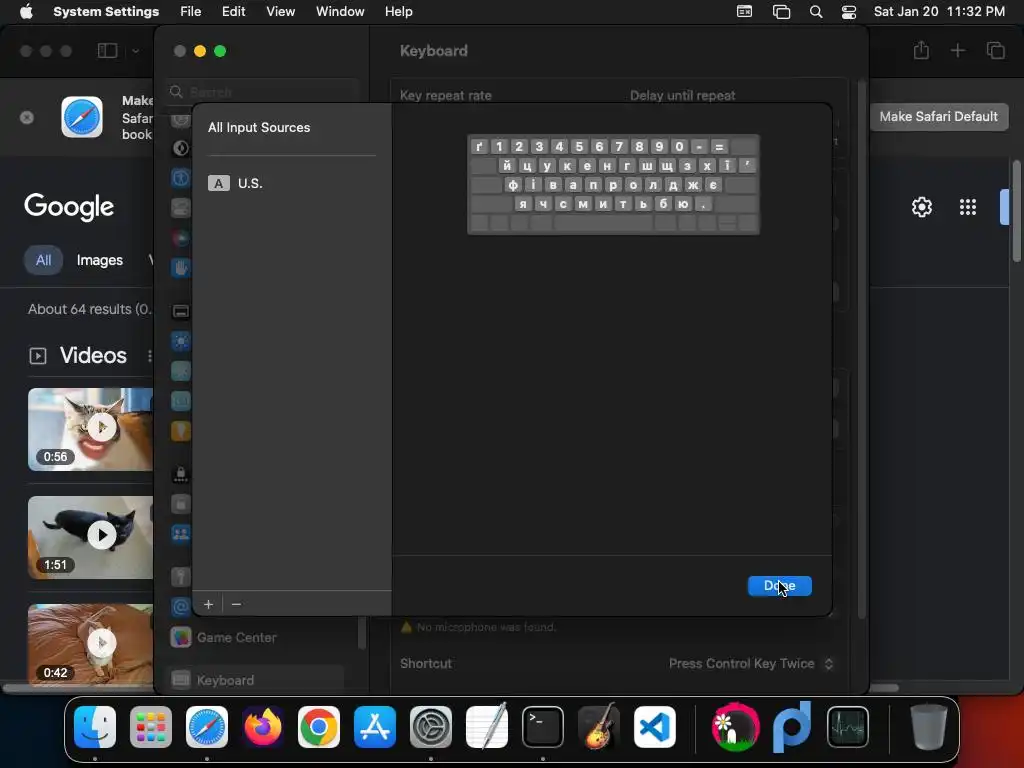Open Activity Monitor from the Dock
1024x768 pixels.
pyautogui.click(x=848, y=727)
